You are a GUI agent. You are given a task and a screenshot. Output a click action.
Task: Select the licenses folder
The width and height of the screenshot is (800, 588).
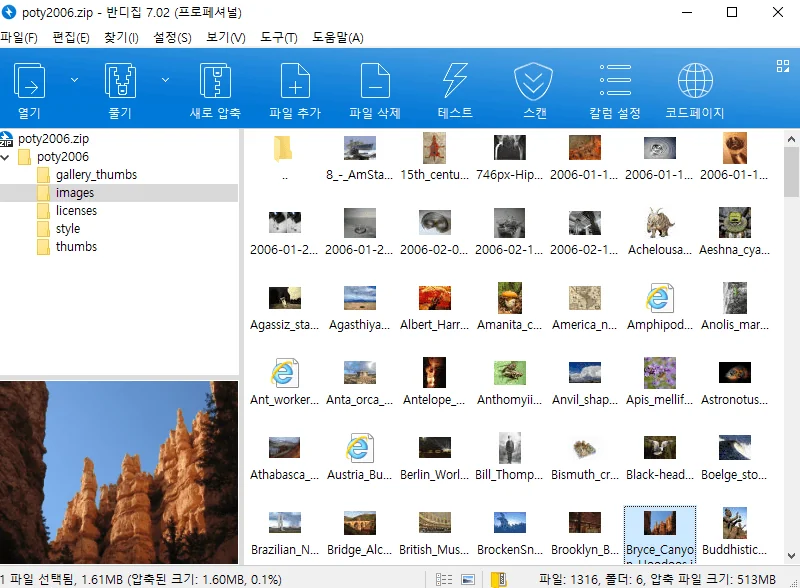point(76,211)
